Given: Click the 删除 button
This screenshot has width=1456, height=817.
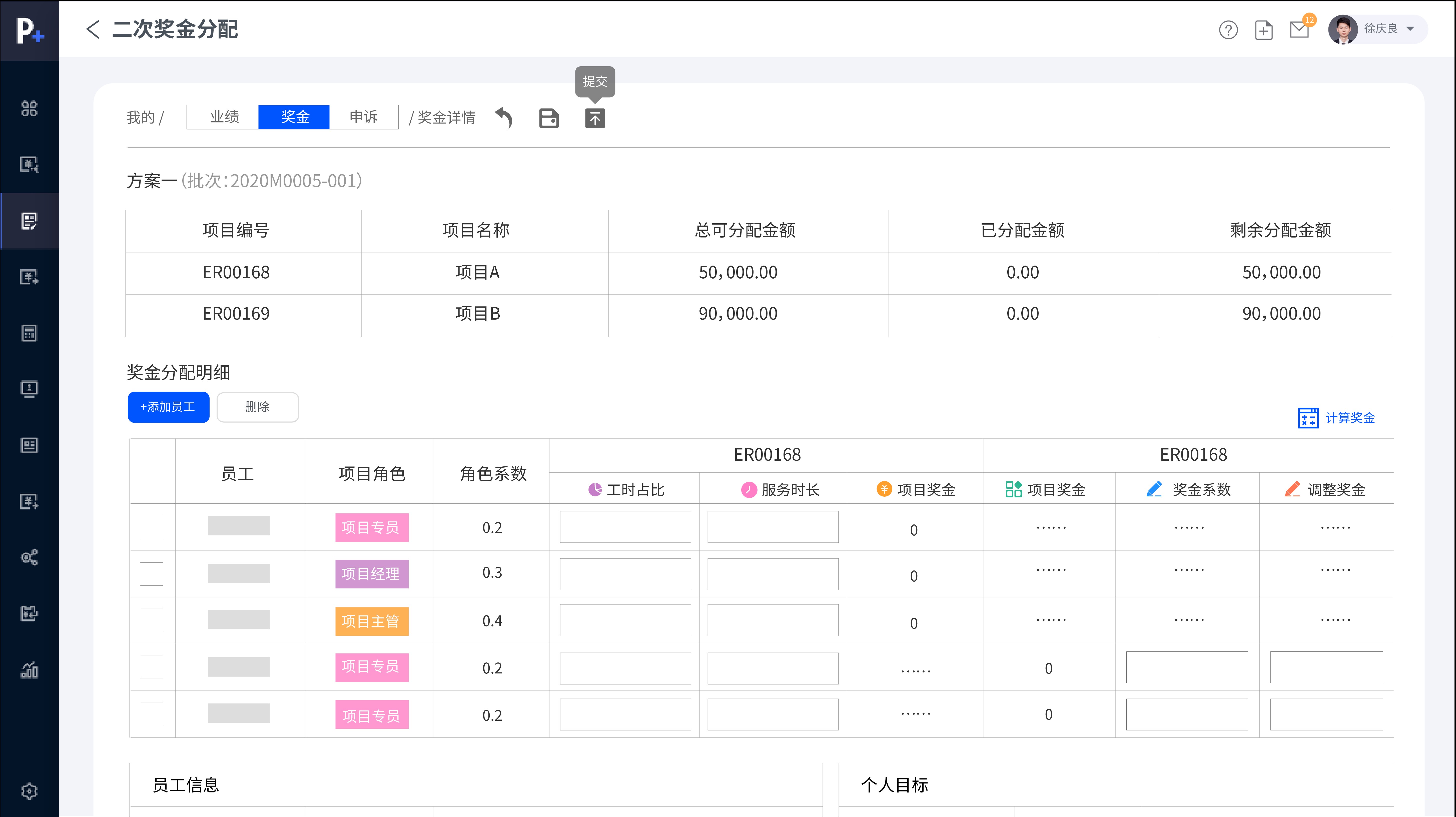Looking at the screenshot, I should pyautogui.click(x=258, y=407).
